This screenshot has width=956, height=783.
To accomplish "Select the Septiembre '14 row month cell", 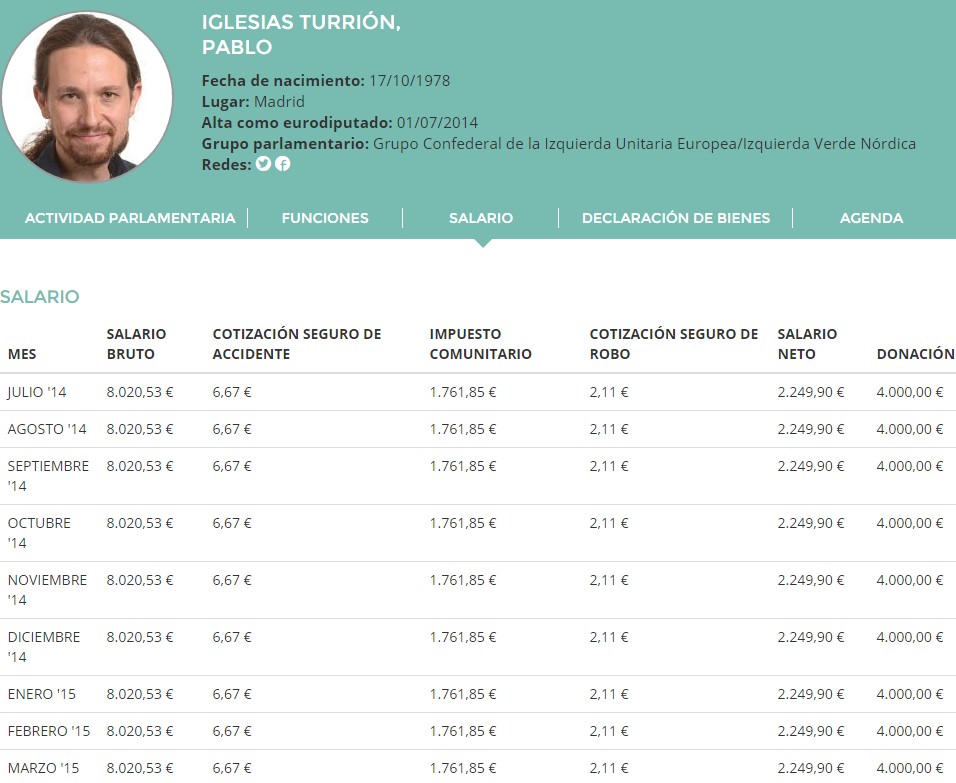I will click(47, 476).
